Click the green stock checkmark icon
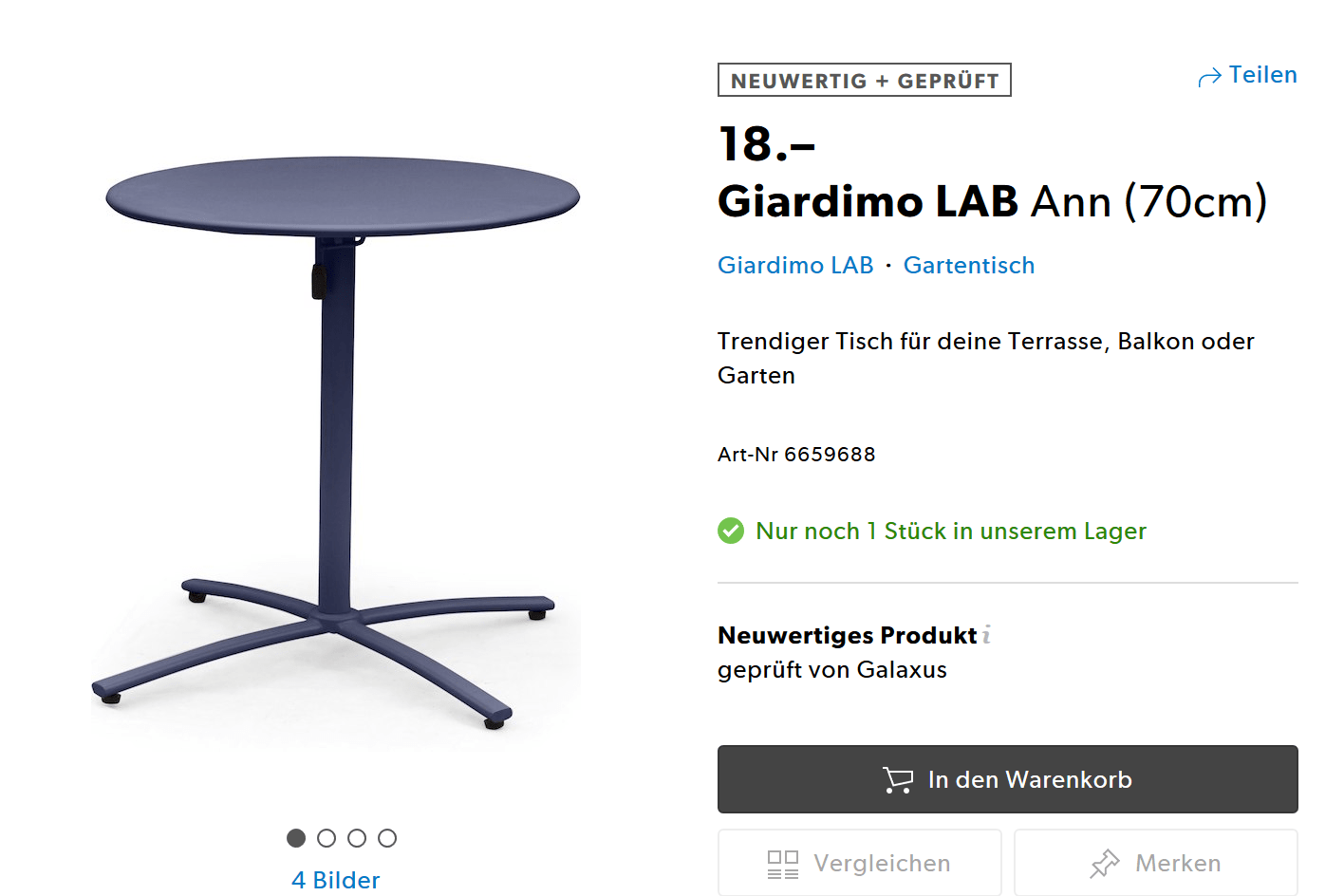The height and width of the screenshot is (896, 1344). pos(731,531)
